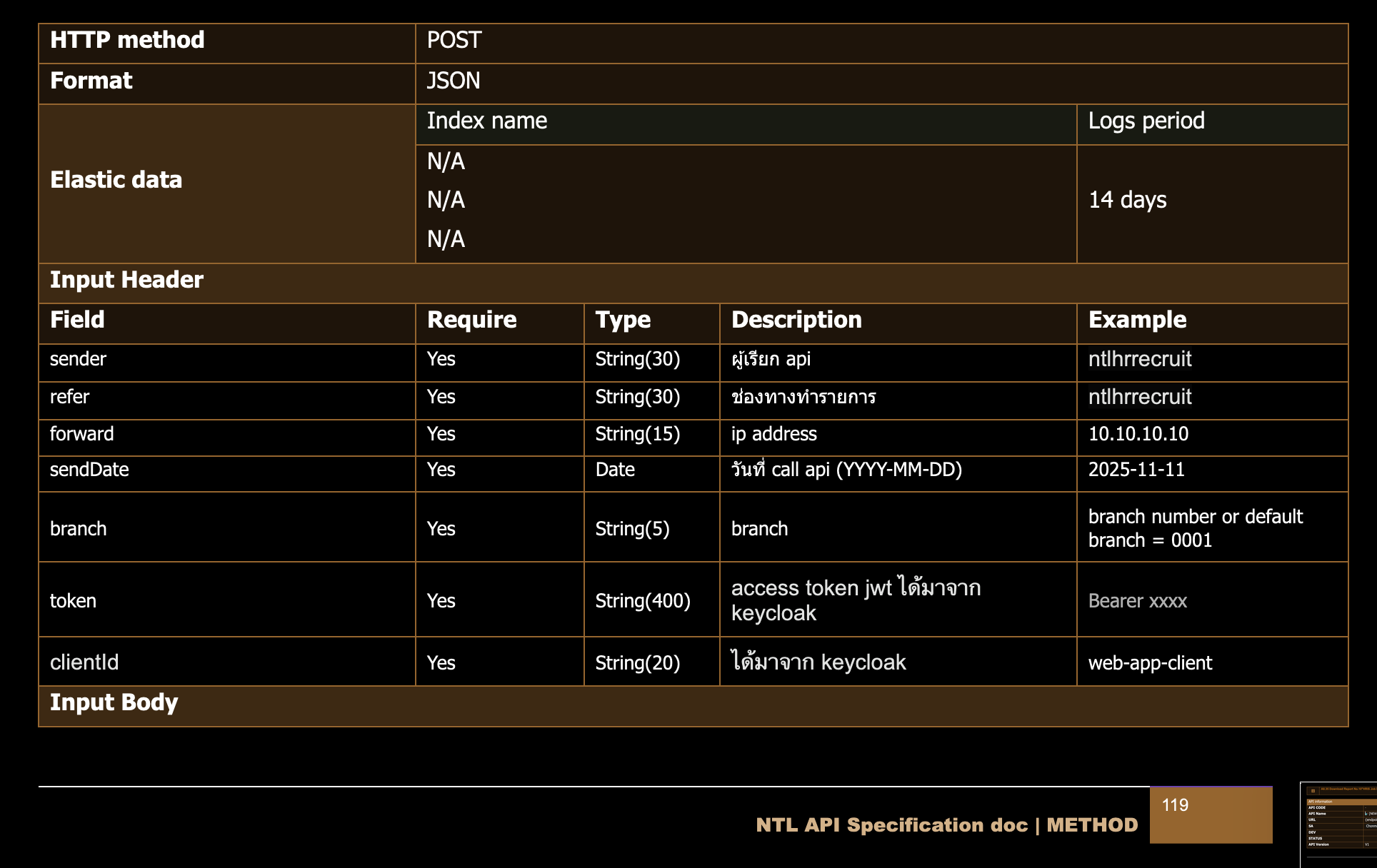
Task: Click the 'Index name' column header
Action: tap(487, 121)
